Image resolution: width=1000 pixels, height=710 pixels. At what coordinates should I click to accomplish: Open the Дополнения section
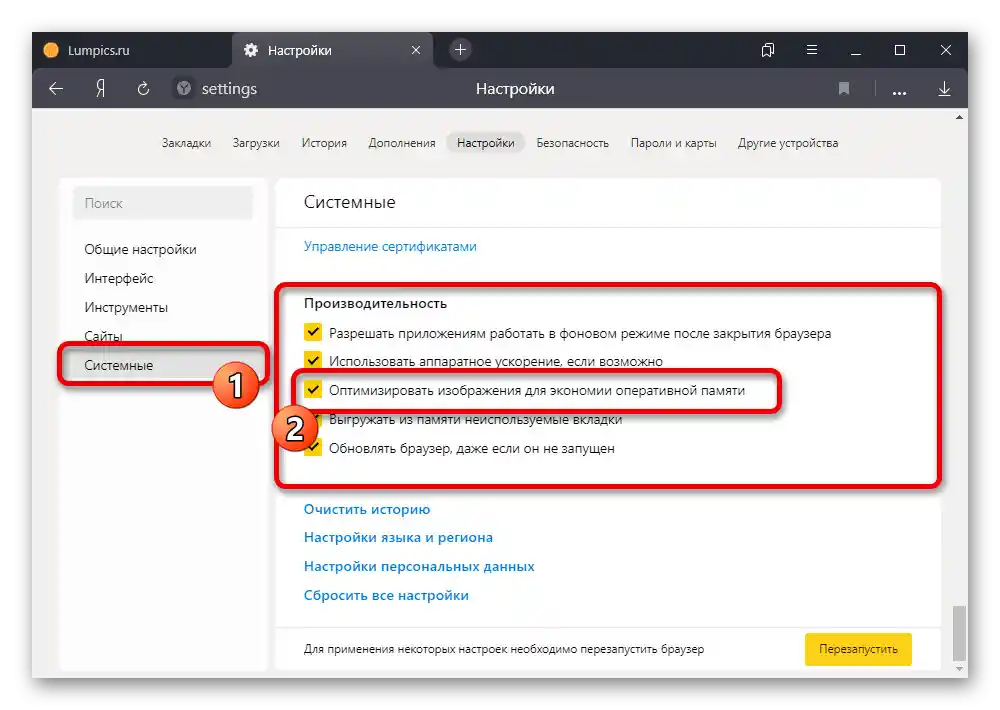click(x=402, y=143)
